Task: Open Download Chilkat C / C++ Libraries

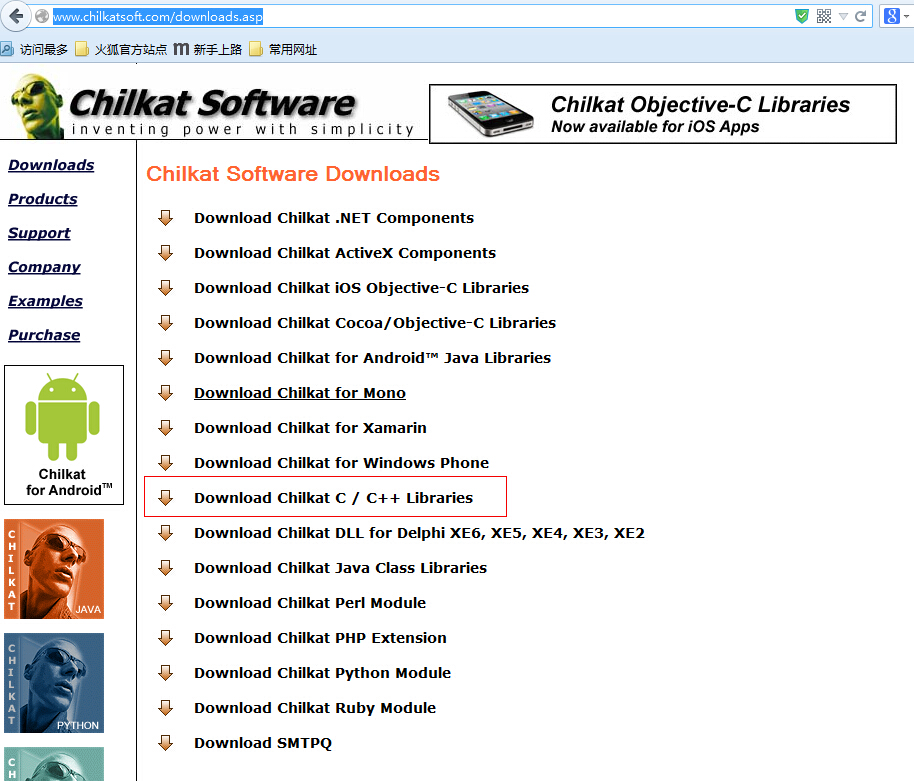Action: pyautogui.click(x=333, y=498)
